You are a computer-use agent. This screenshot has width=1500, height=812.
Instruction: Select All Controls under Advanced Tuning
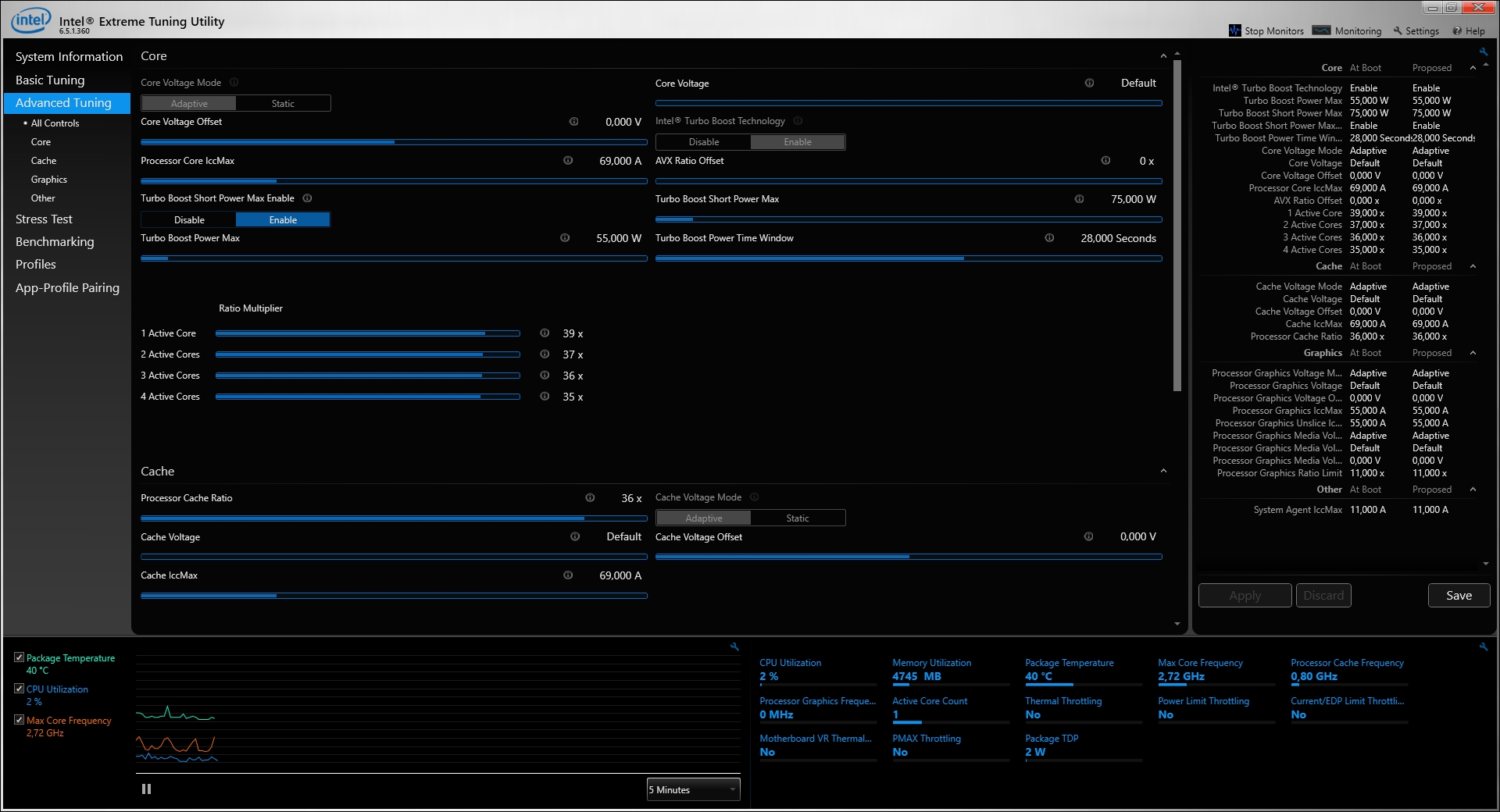coord(55,123)
